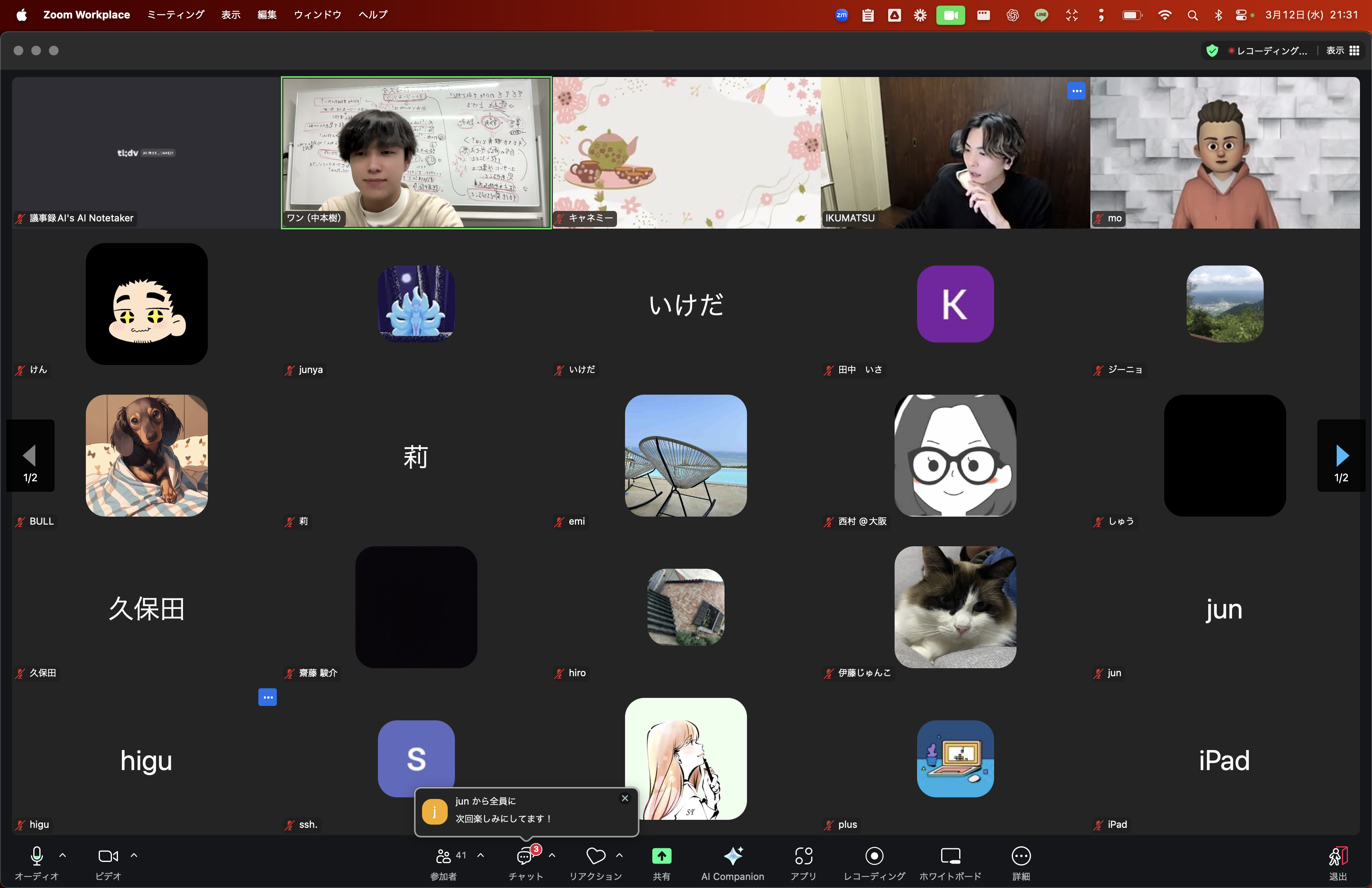Click the green encryption shield icon
The image size is (1372, 888).
click(x=1212, y=51)
